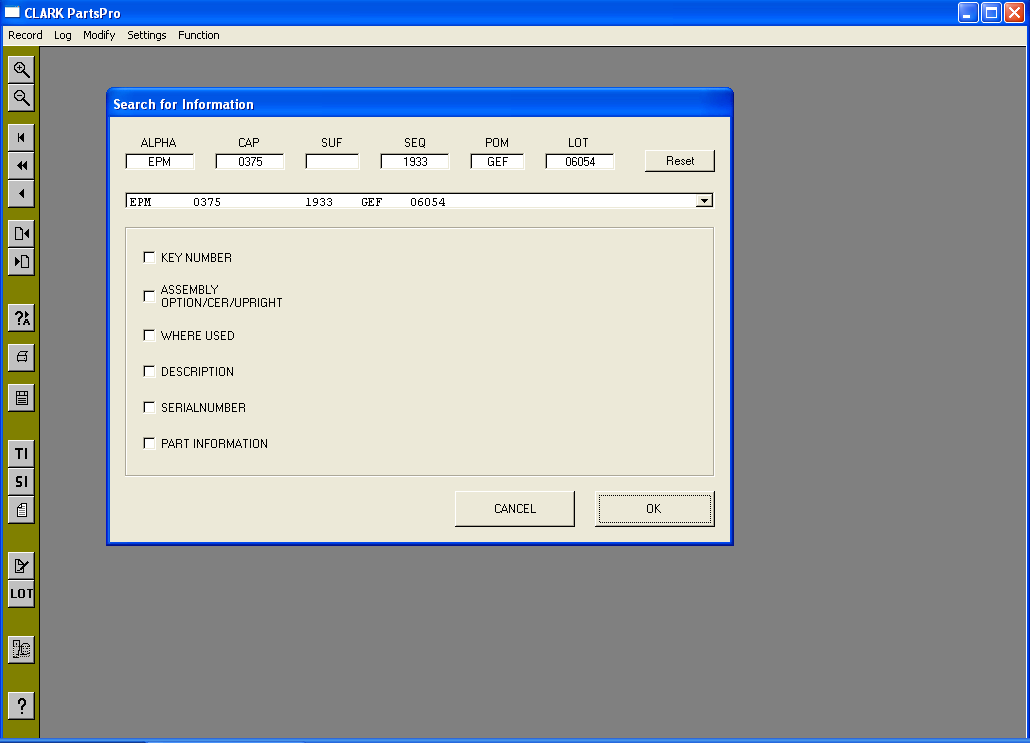
Task: Click the page with left-pointing arrow icon
Action: [x=21, y=233]
